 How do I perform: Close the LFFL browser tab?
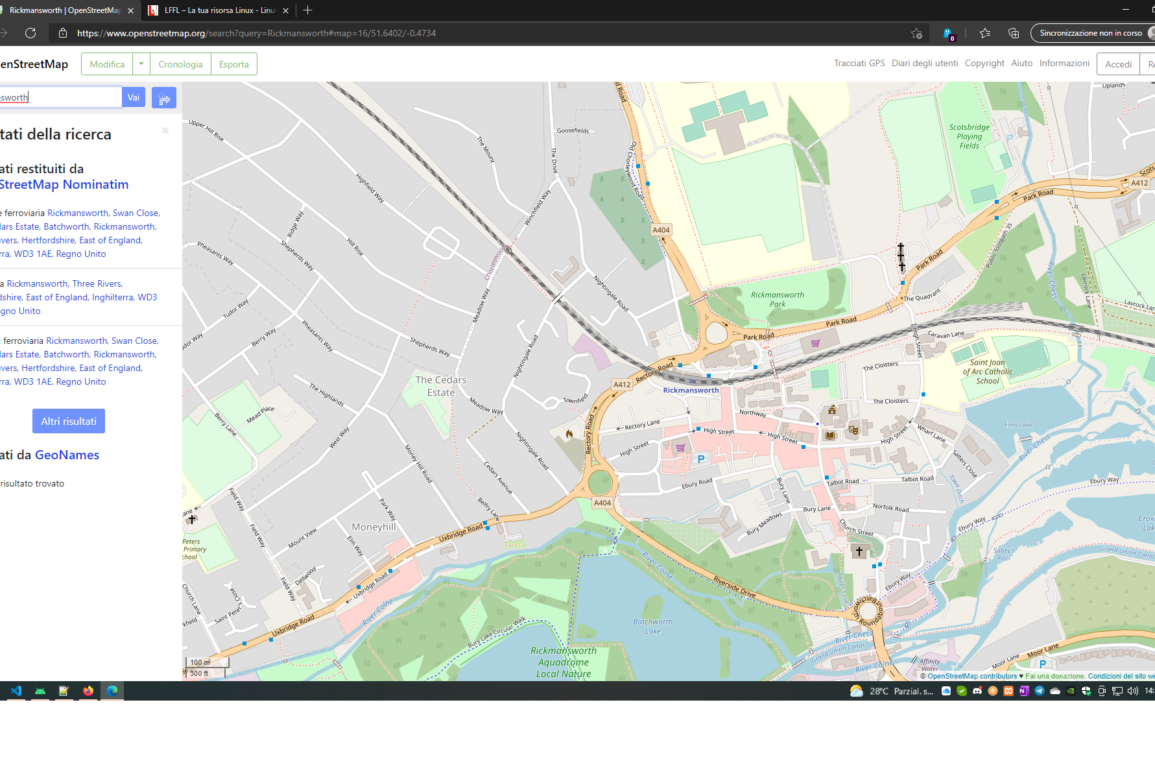click(x=286, y=10)
